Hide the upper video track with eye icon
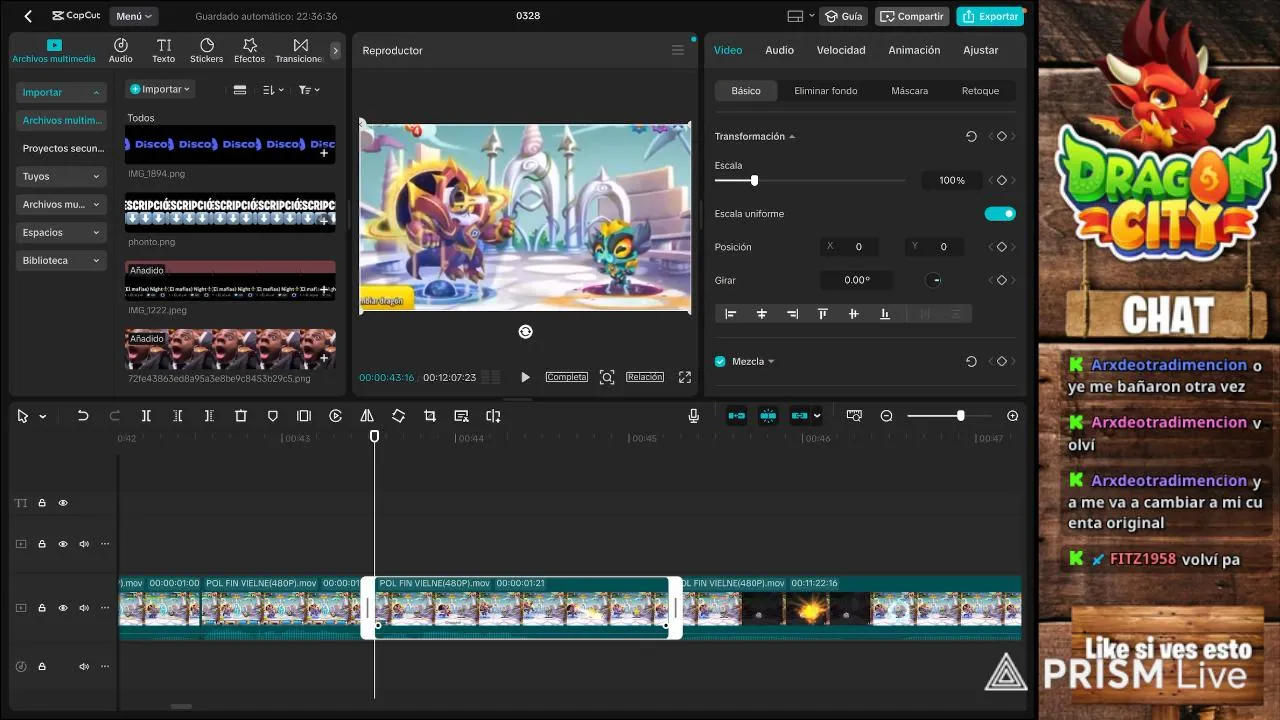This screenshot has width=1280, height=720. click(63, 544)
